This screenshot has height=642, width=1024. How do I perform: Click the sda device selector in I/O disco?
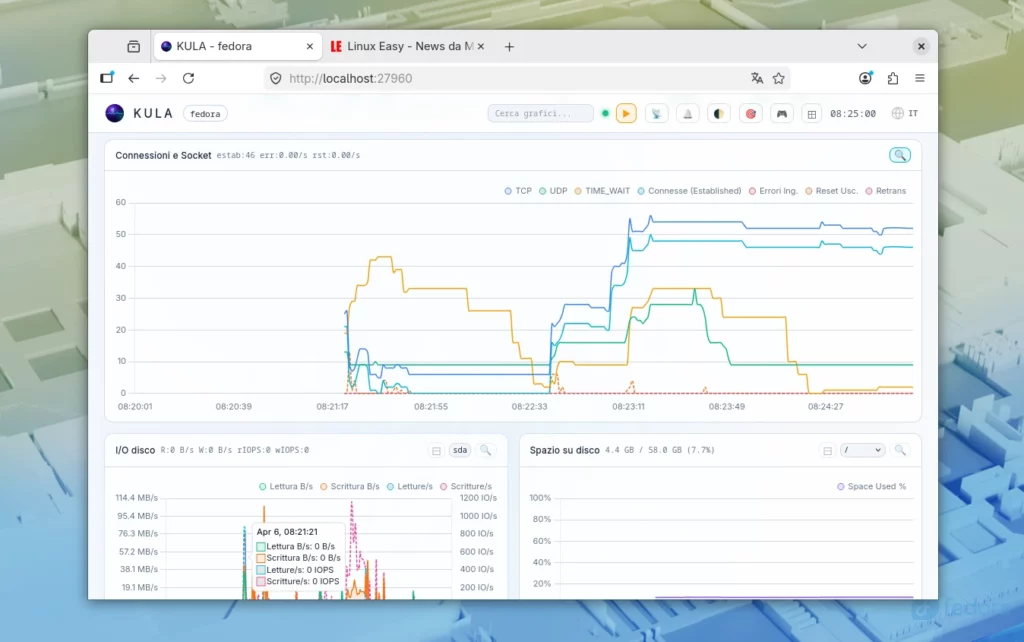coord(459,451)
